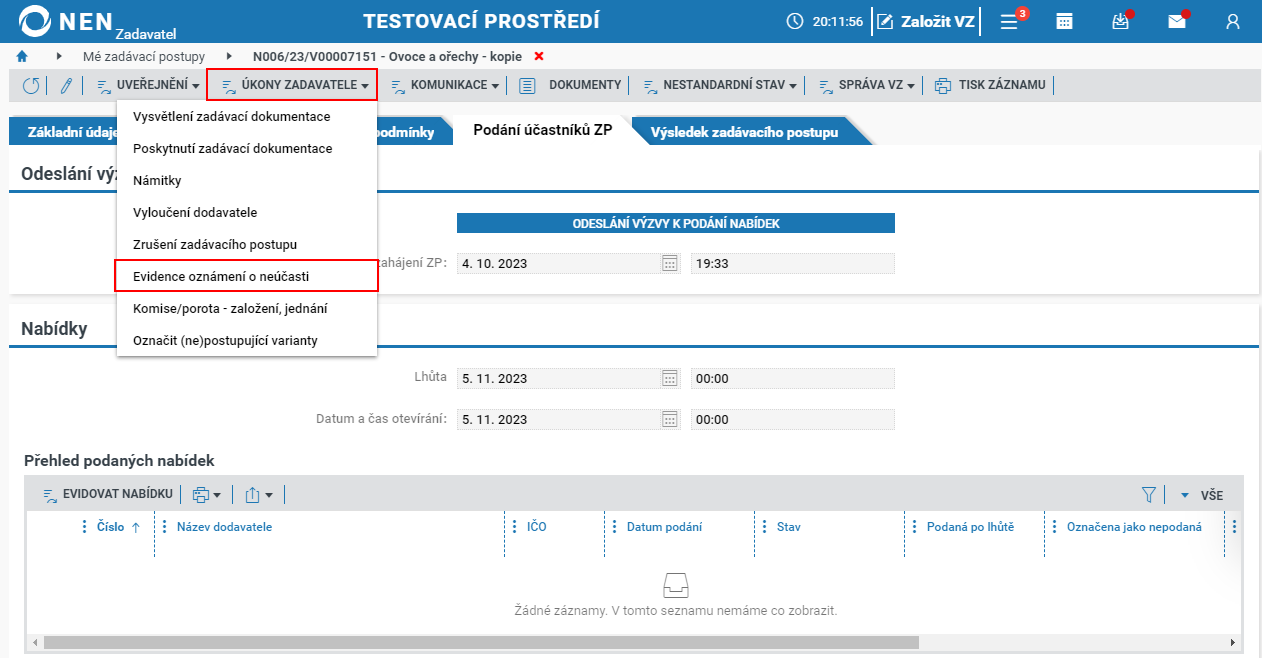Open the print dropdown in offers toolbar
Viewport: 1262px width, 658px height.
click(207, 494)
